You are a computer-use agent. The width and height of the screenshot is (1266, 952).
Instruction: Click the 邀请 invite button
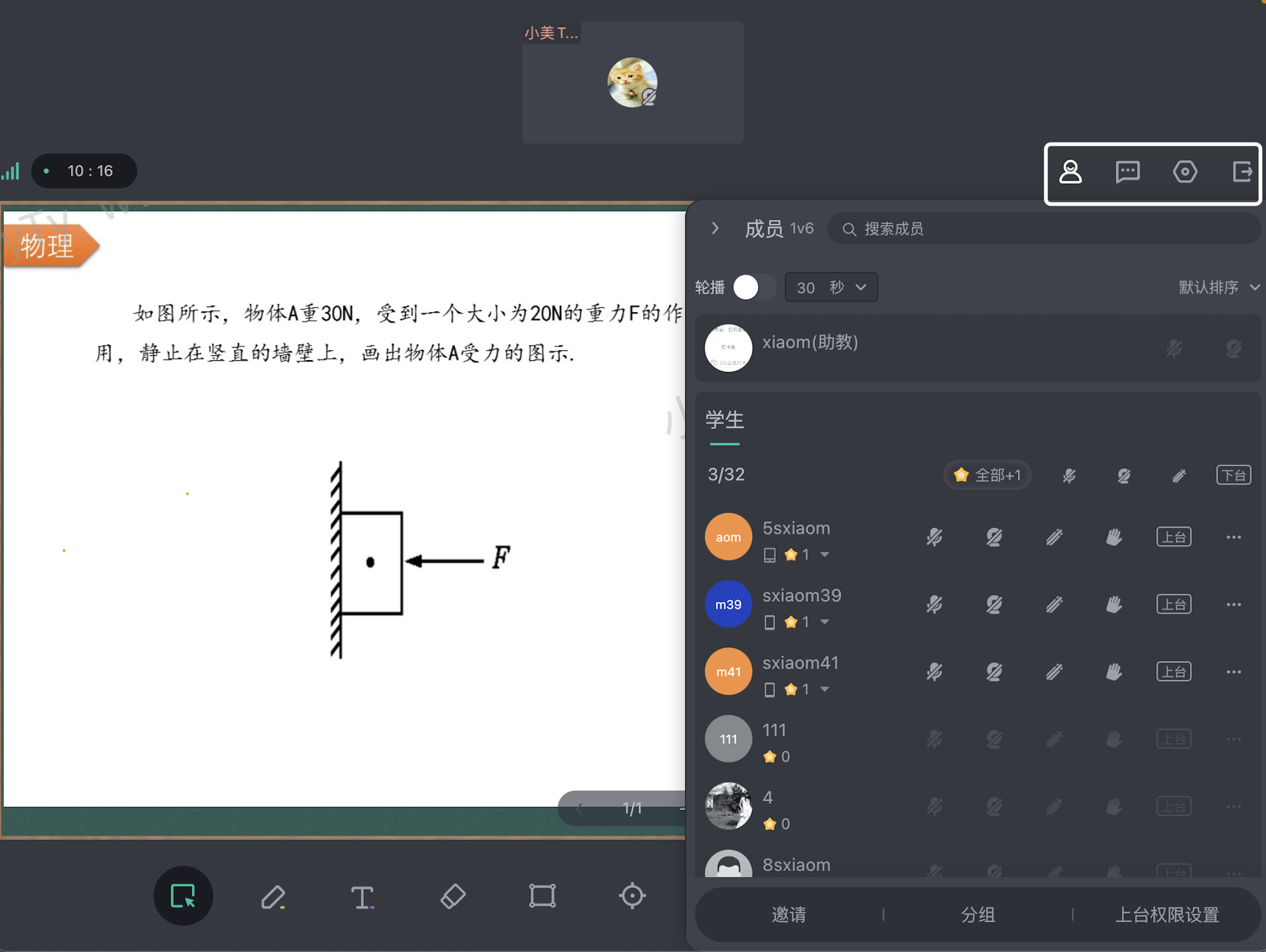[789, 915]
